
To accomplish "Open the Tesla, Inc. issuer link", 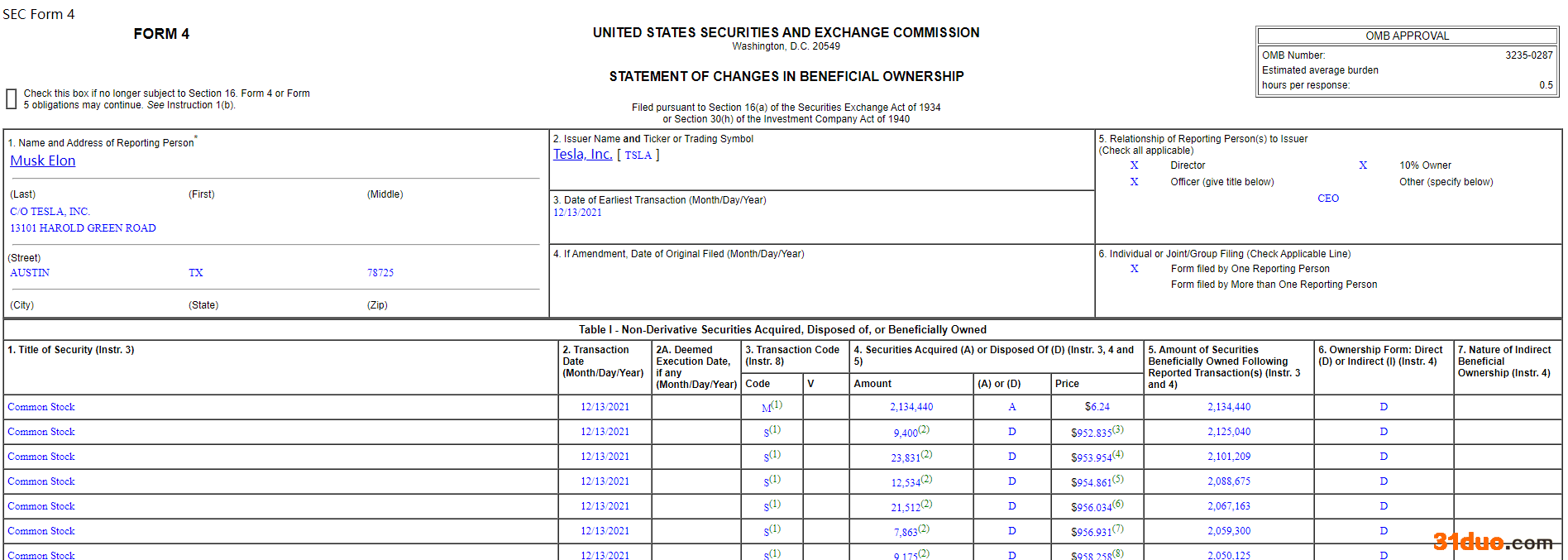I will [x=582, y=155].
